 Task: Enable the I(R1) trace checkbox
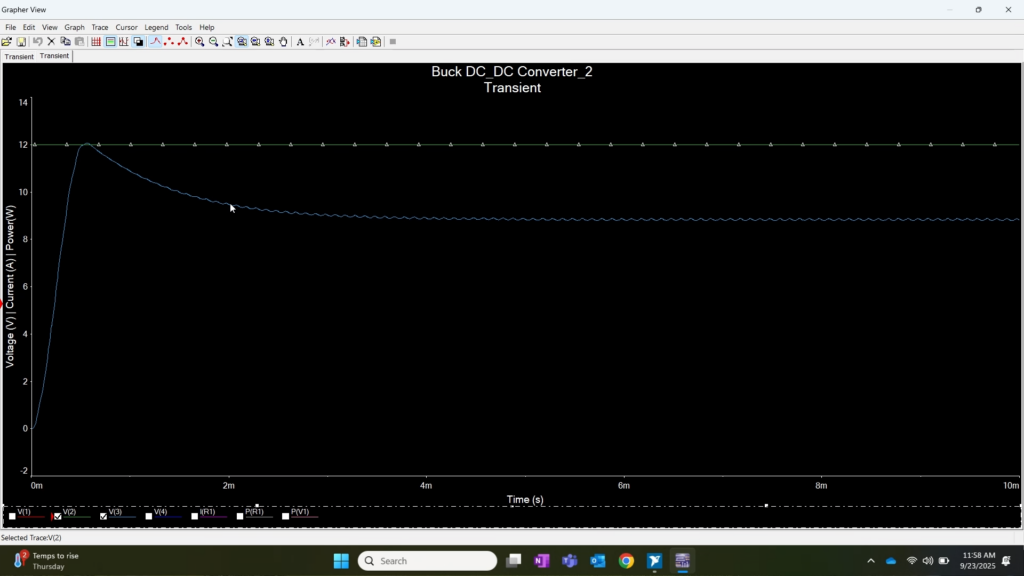(x=195, y=517)
